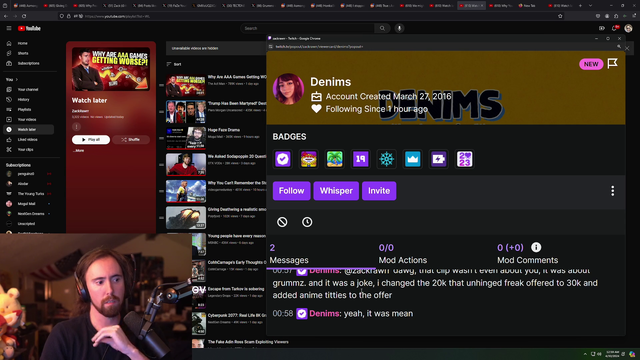Open penguinz0 subscription channel
This screenshot has height=360, width=640.
point(26,174)
